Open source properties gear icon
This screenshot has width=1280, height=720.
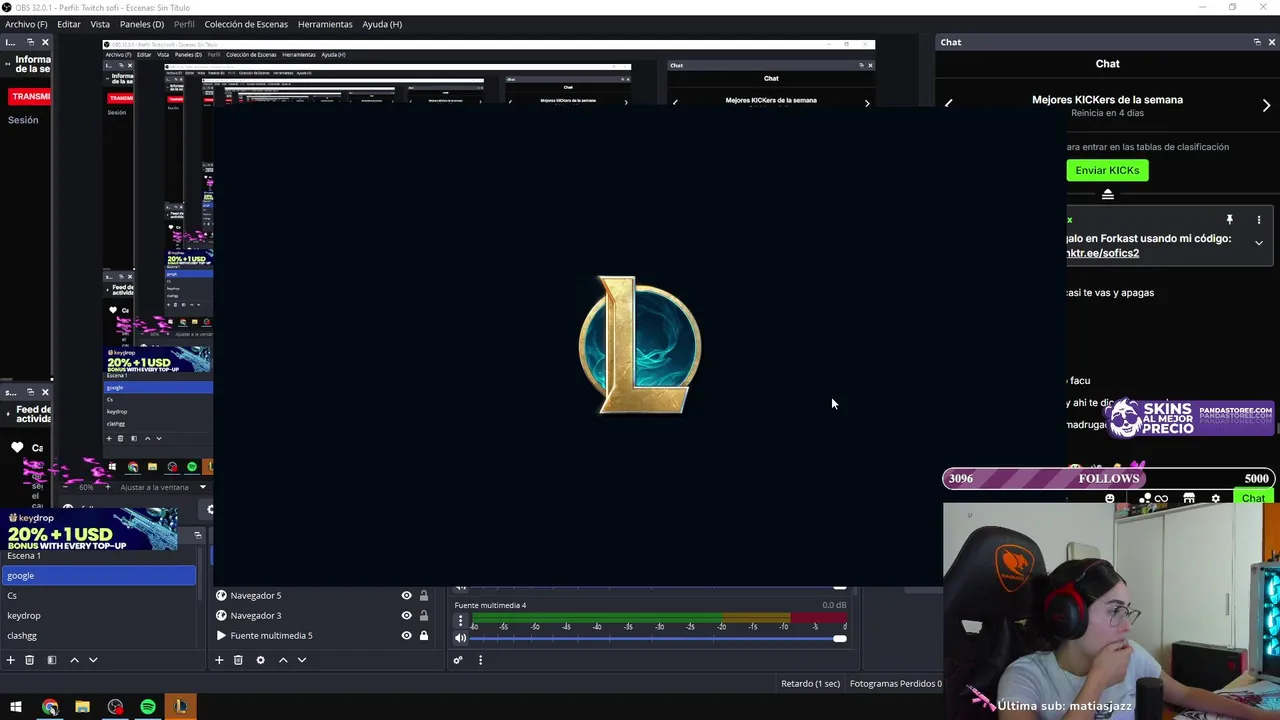pyautogui.click(x=260, y=660)
